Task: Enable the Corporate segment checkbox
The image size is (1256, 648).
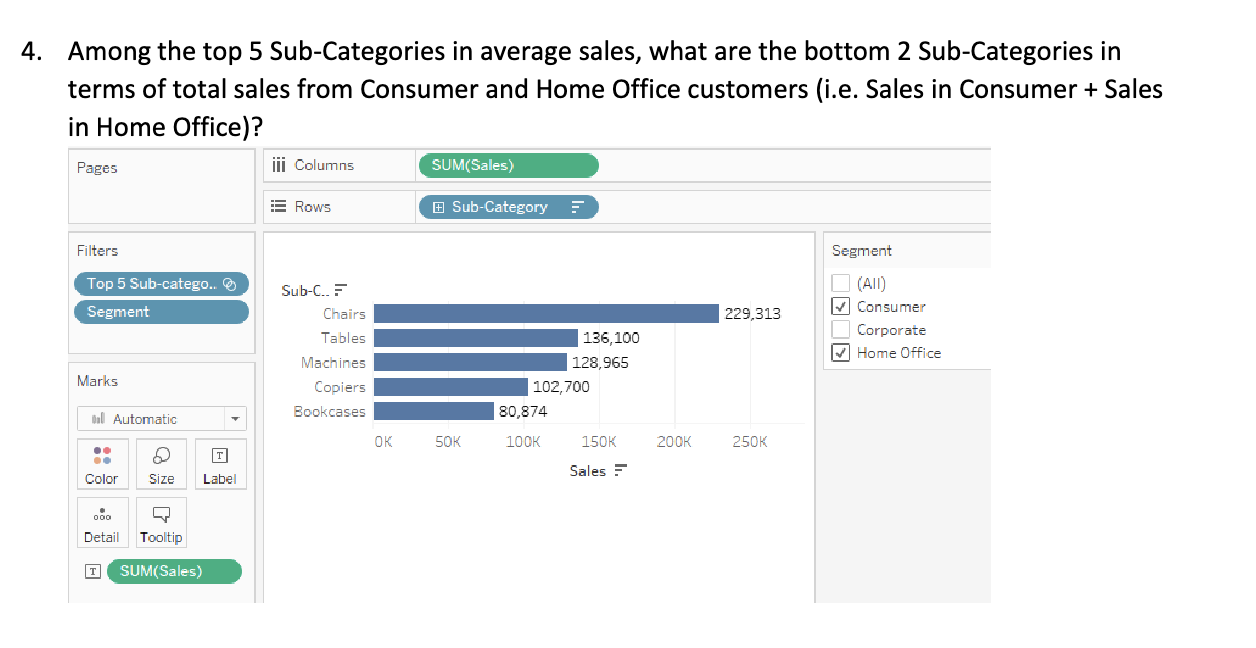Action: pyautogui.click(x=841, y=329)
